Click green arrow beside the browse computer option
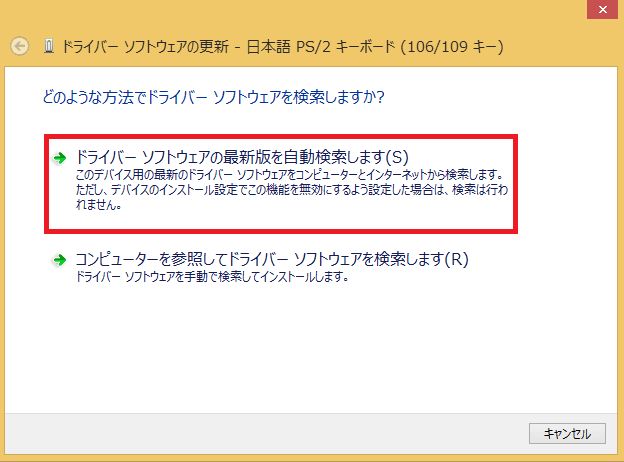The height and width of the screenshot is (462, 624). [x=60, y=260]
